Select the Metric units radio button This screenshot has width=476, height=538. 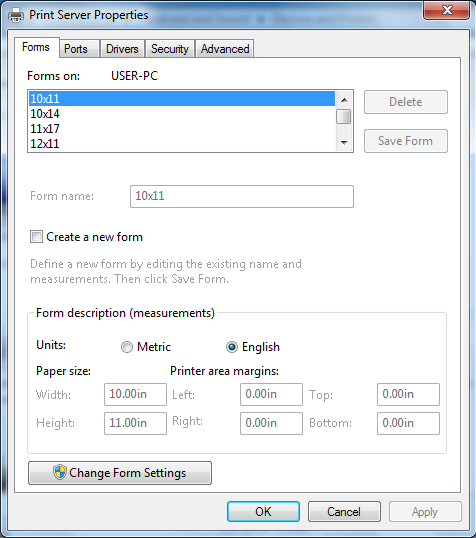pos(127,347)
